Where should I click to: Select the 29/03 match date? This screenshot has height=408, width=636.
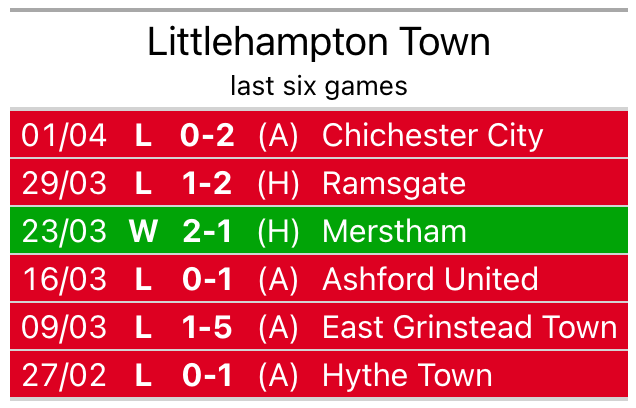pos(64,184)
